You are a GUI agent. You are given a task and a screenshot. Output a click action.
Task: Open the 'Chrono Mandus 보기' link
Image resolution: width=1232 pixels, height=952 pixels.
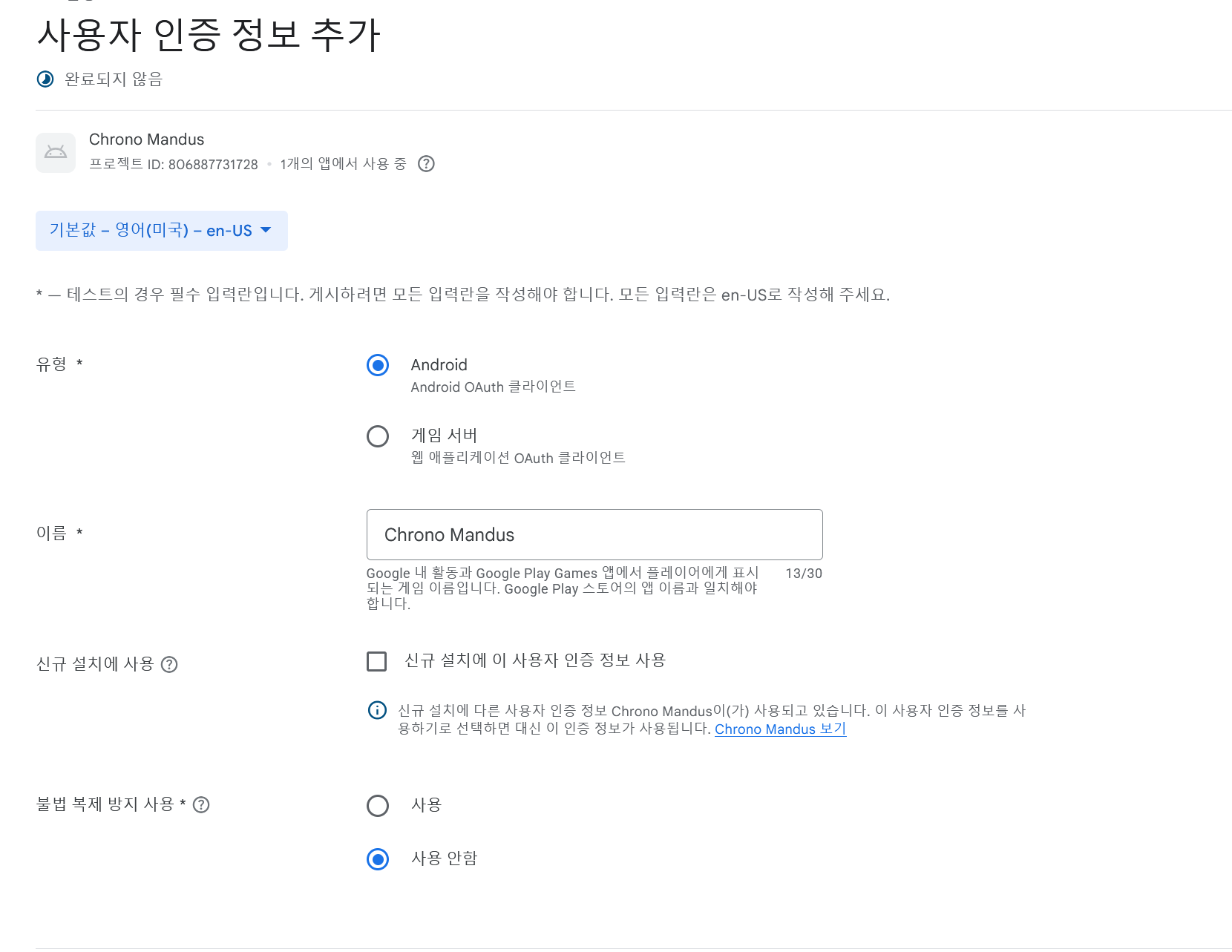click(x=780, y=729)
